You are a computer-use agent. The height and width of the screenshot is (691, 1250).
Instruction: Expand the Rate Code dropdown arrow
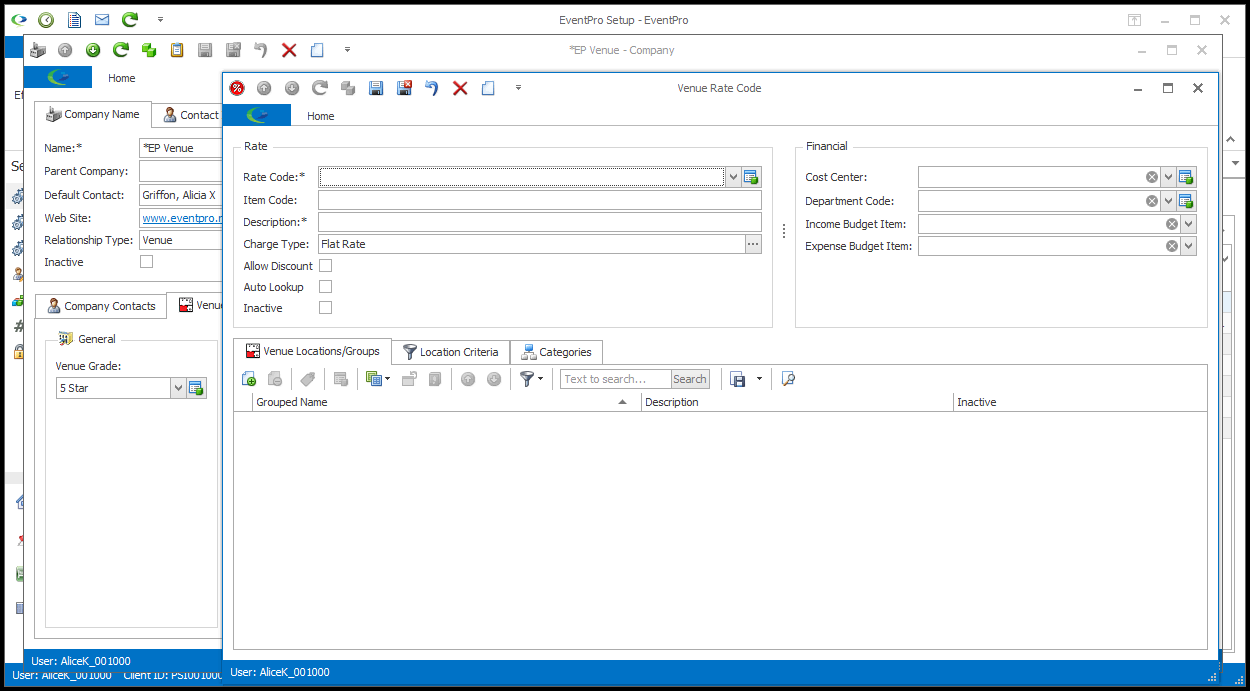(733, 177)
